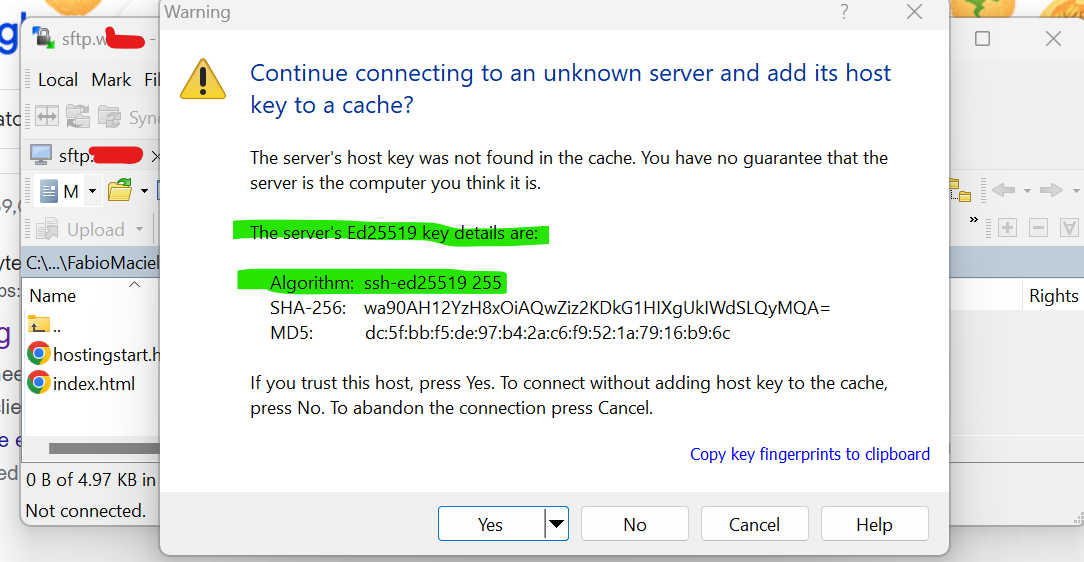Expand the Upload button dropdown arrow
The height and width of the screenshot is (562, 1084).
click(140, 229)
